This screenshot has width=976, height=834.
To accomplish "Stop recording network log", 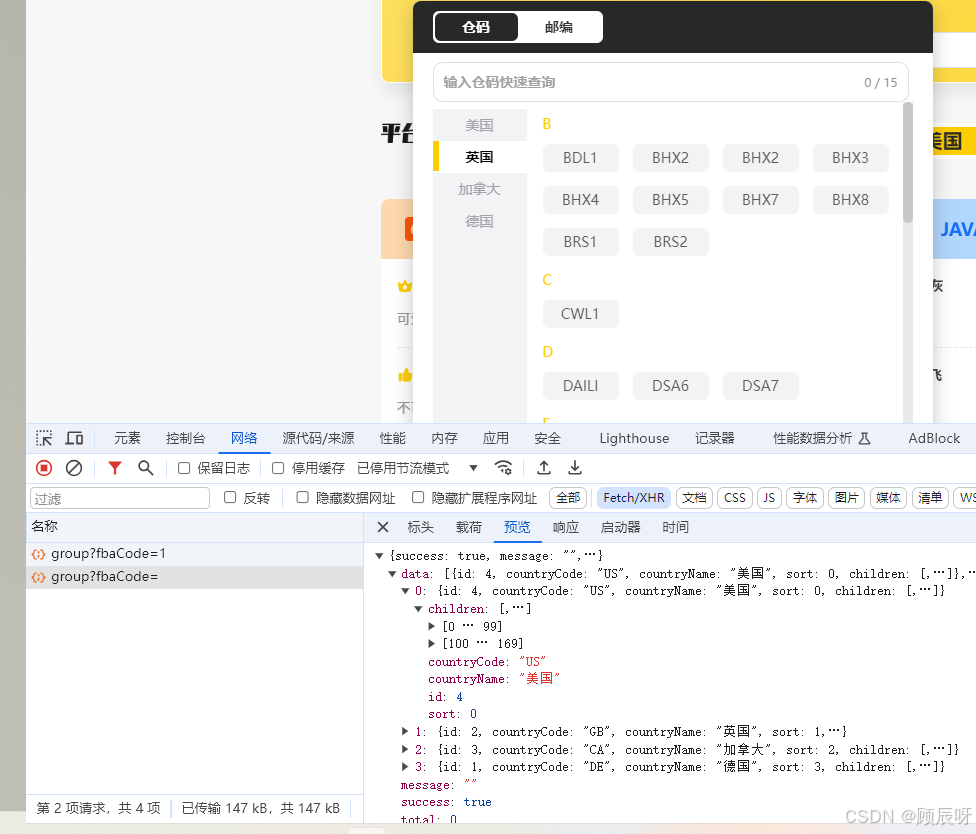I will coord(44,468).
